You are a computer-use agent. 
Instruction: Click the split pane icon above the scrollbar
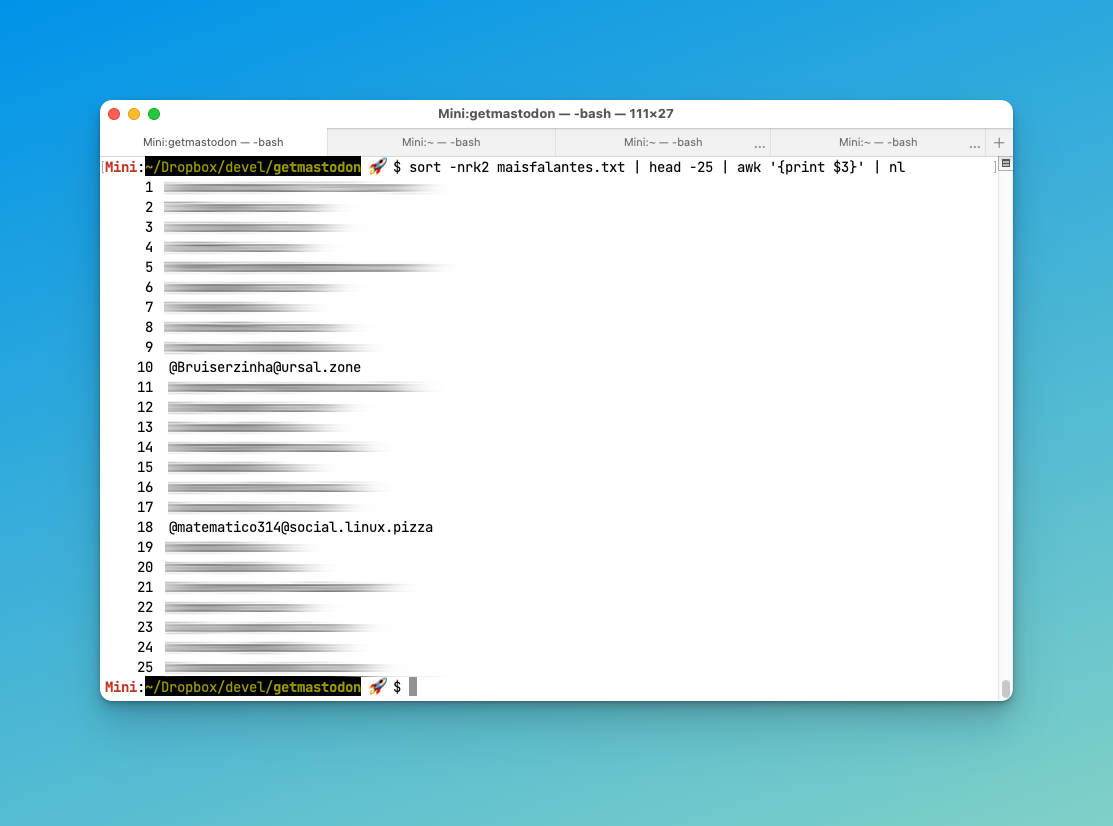tap(1005, 163)
